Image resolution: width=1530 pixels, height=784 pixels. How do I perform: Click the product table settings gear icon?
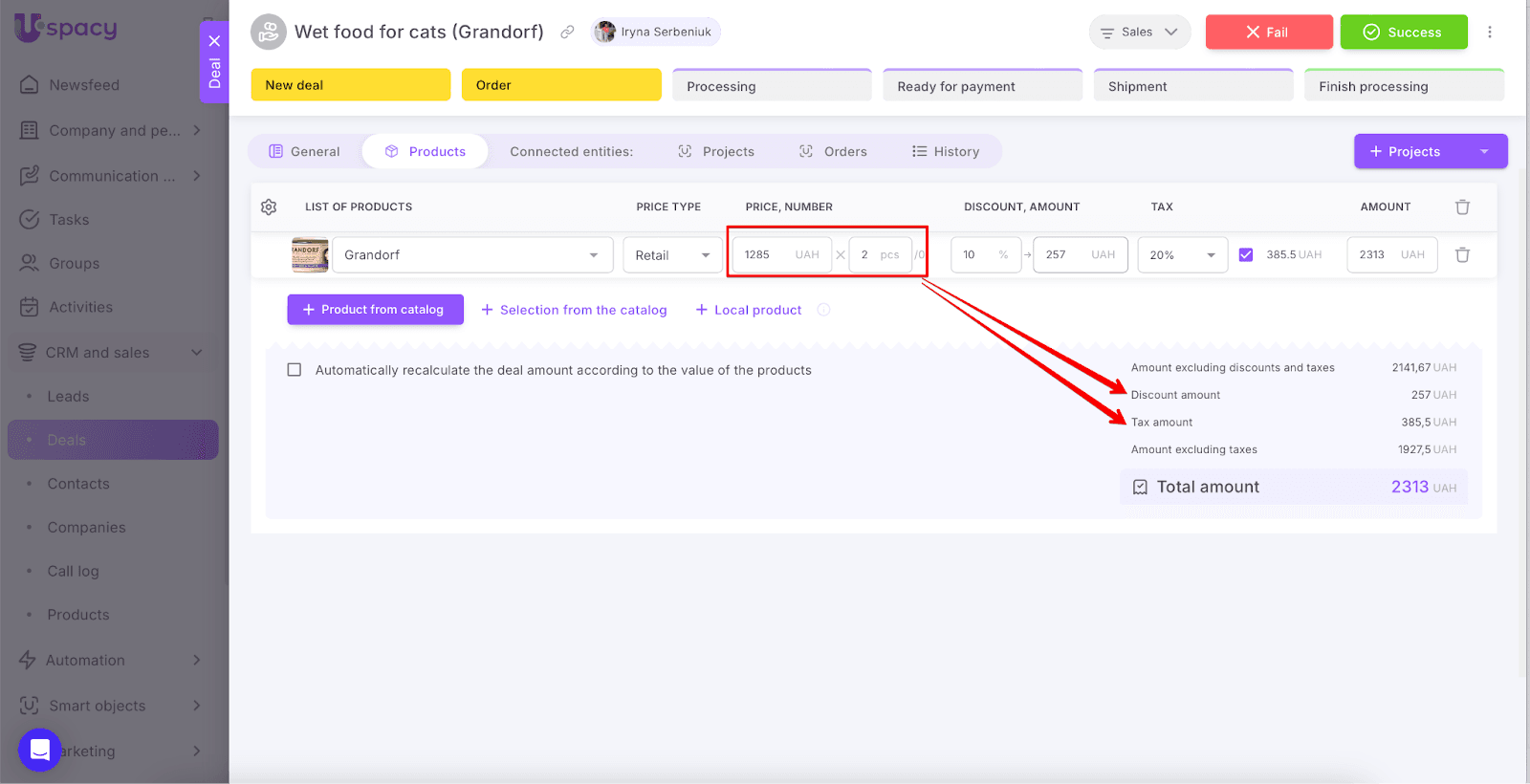pos(269,207)
